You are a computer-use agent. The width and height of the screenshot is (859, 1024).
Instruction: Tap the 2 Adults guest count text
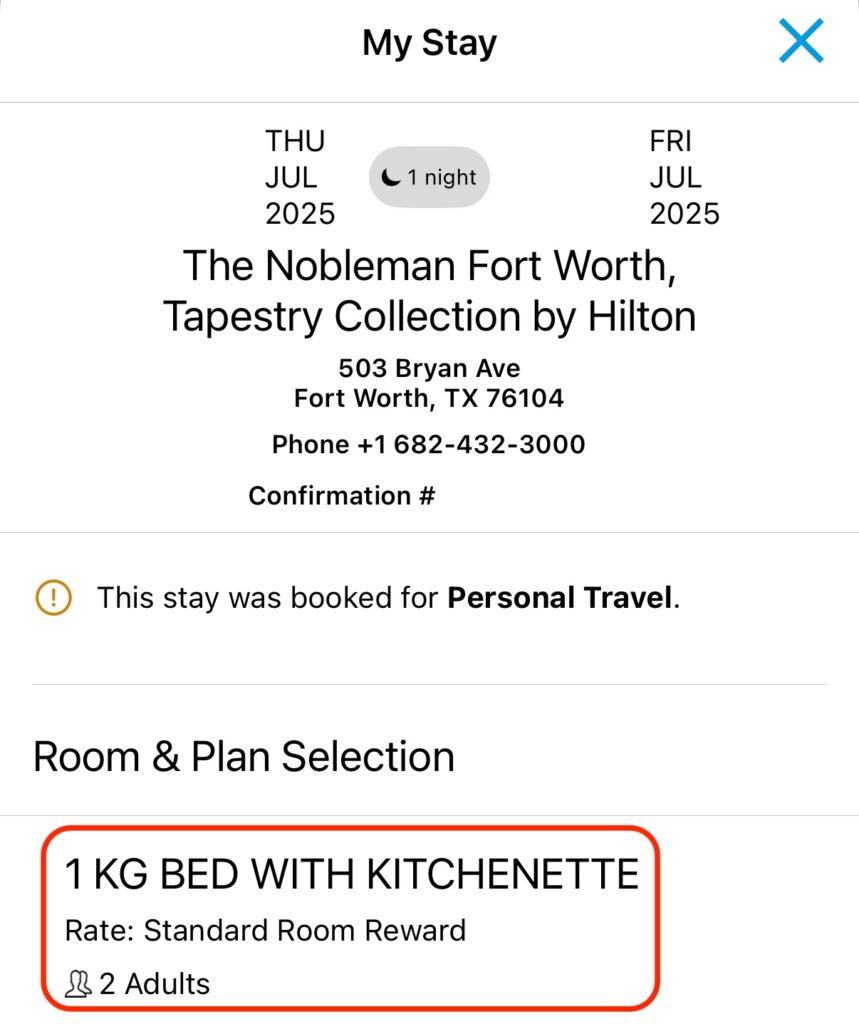(154, 984)
